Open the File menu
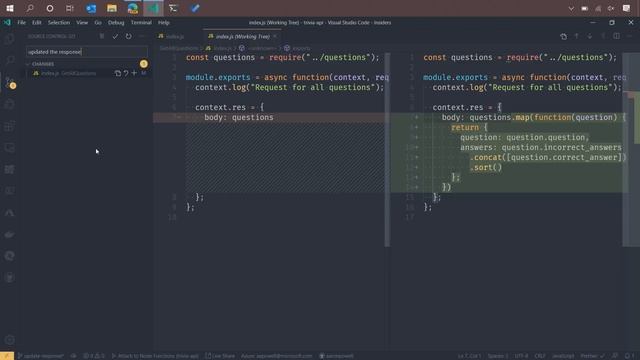Screen dimensions: 640x360 (21, 22)
